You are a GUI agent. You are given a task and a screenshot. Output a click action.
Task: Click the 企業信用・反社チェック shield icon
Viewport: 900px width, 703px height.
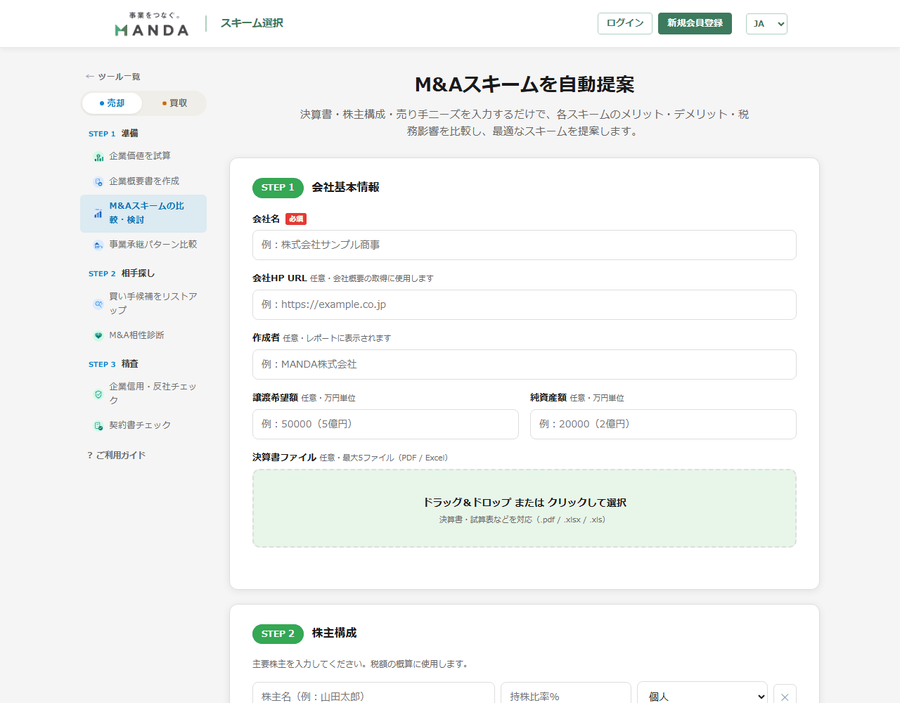coord(99,394)
